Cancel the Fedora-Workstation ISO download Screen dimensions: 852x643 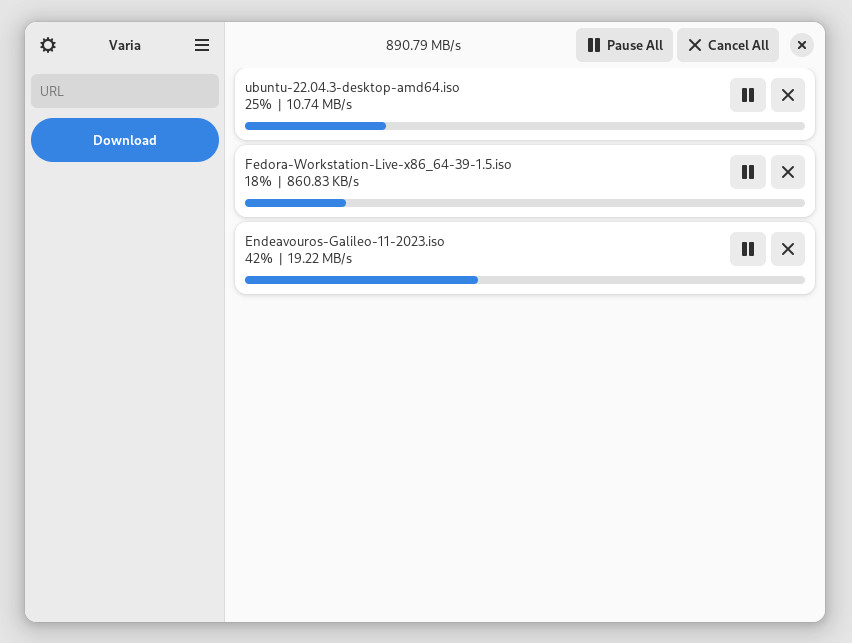[788, 172]
